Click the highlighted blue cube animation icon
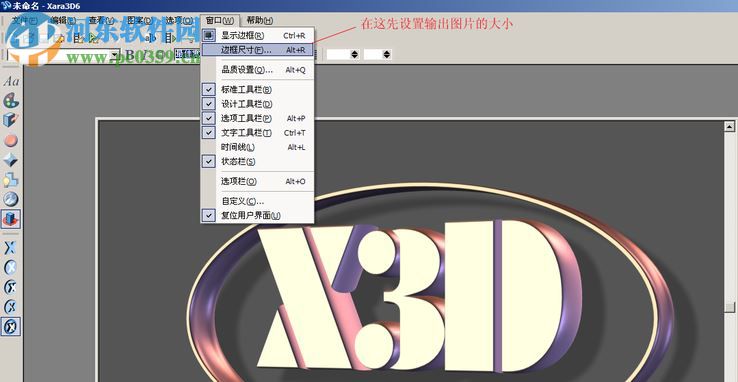 point(11,219)
